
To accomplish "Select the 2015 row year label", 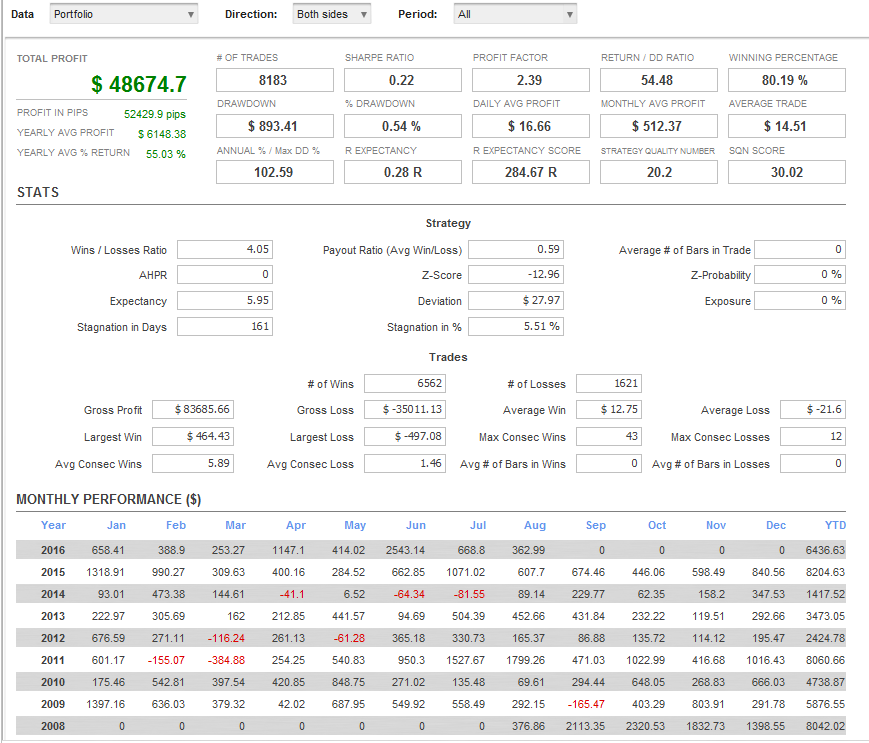I will (53, 572).
